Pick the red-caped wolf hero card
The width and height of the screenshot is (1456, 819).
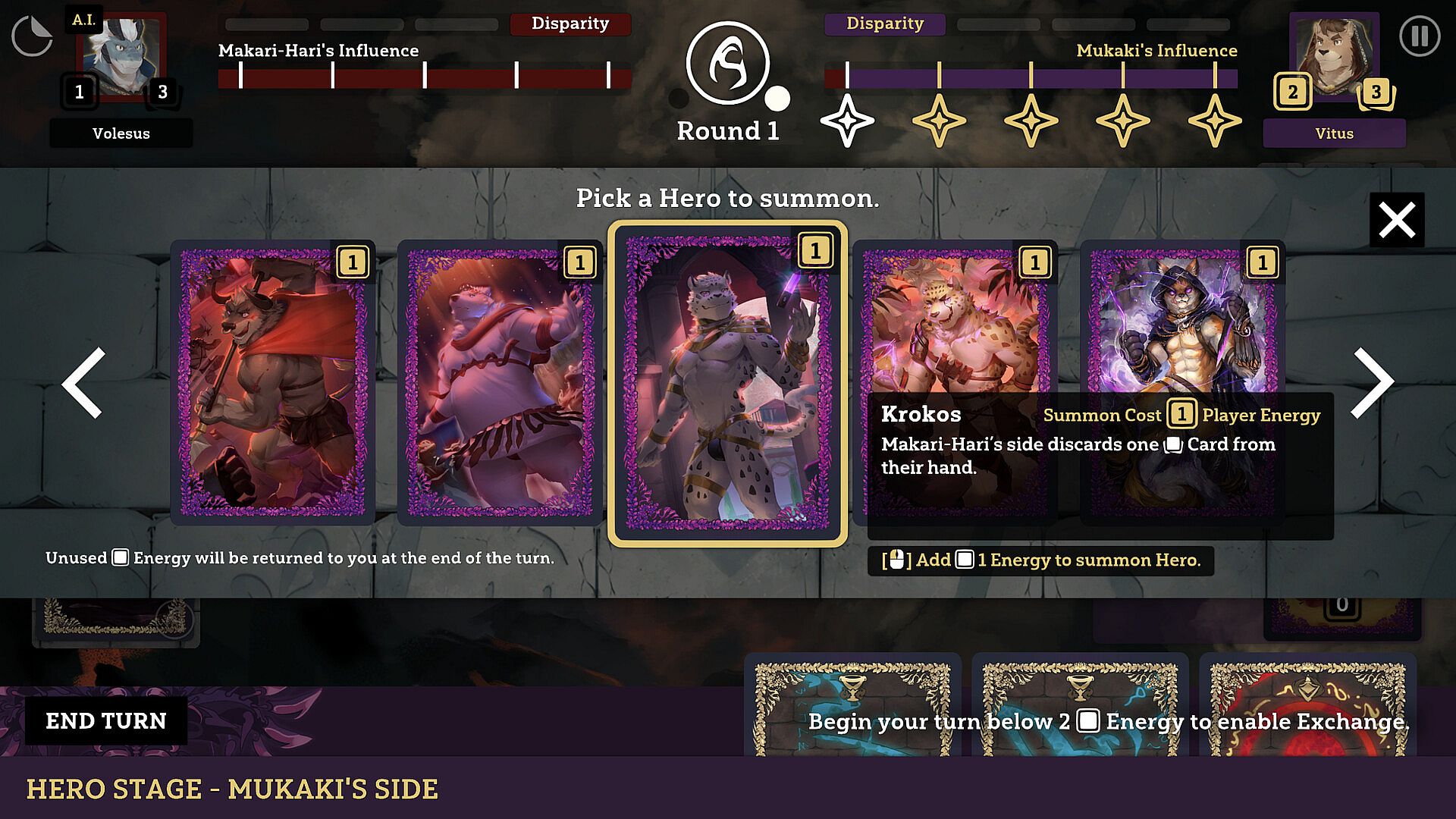tap(273, 383)
